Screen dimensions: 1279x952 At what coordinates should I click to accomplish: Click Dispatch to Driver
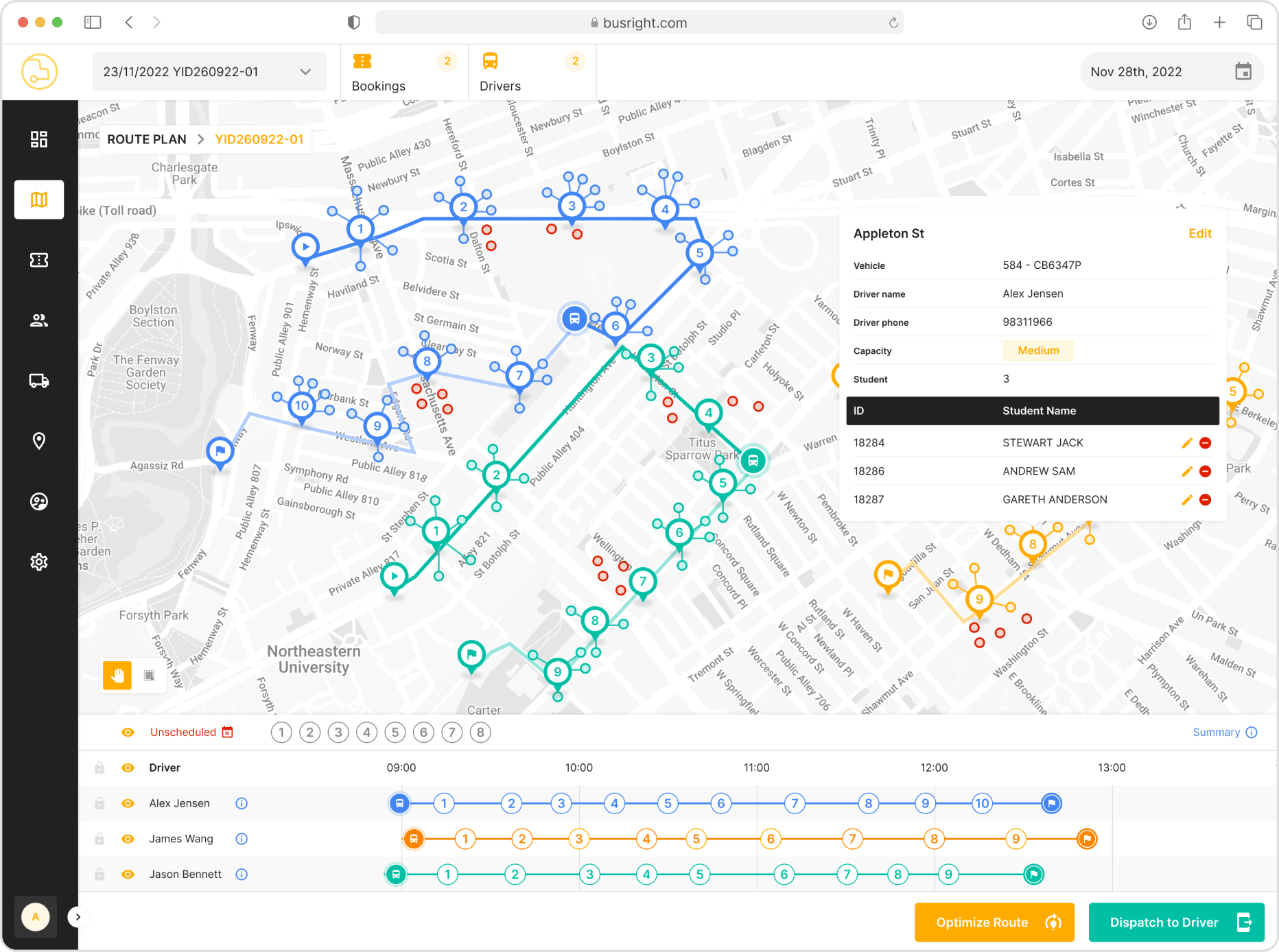pyautogui.click(x=1176, y=922)
